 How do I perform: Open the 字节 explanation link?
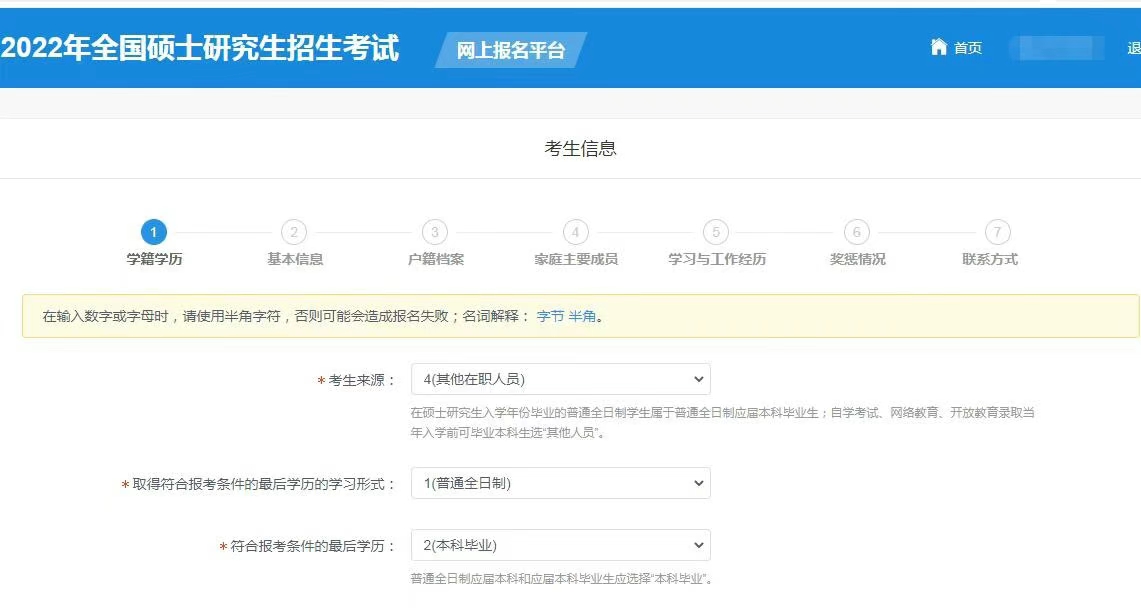550,316
